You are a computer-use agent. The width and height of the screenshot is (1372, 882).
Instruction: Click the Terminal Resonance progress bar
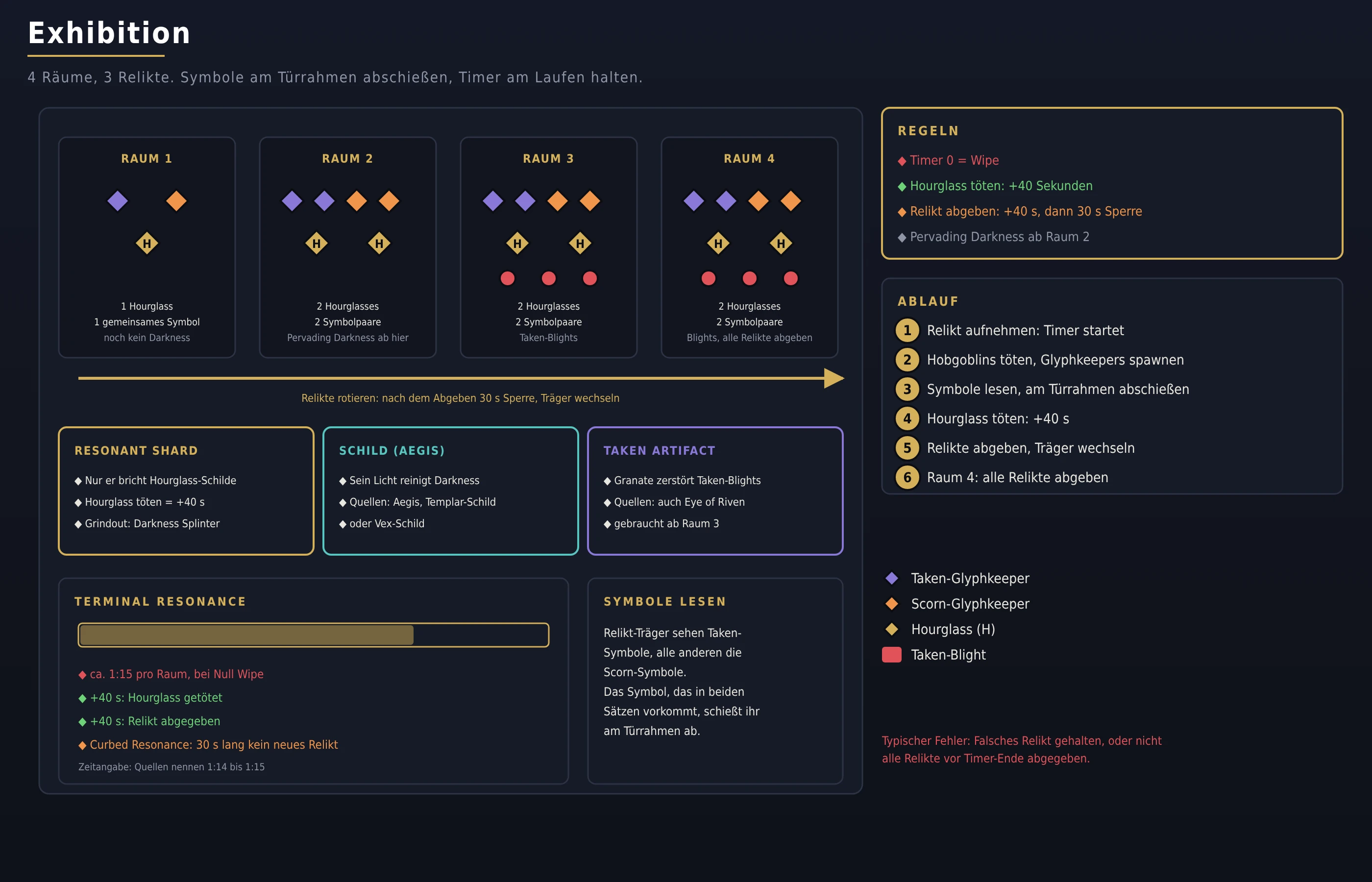(x=313, y=635)
